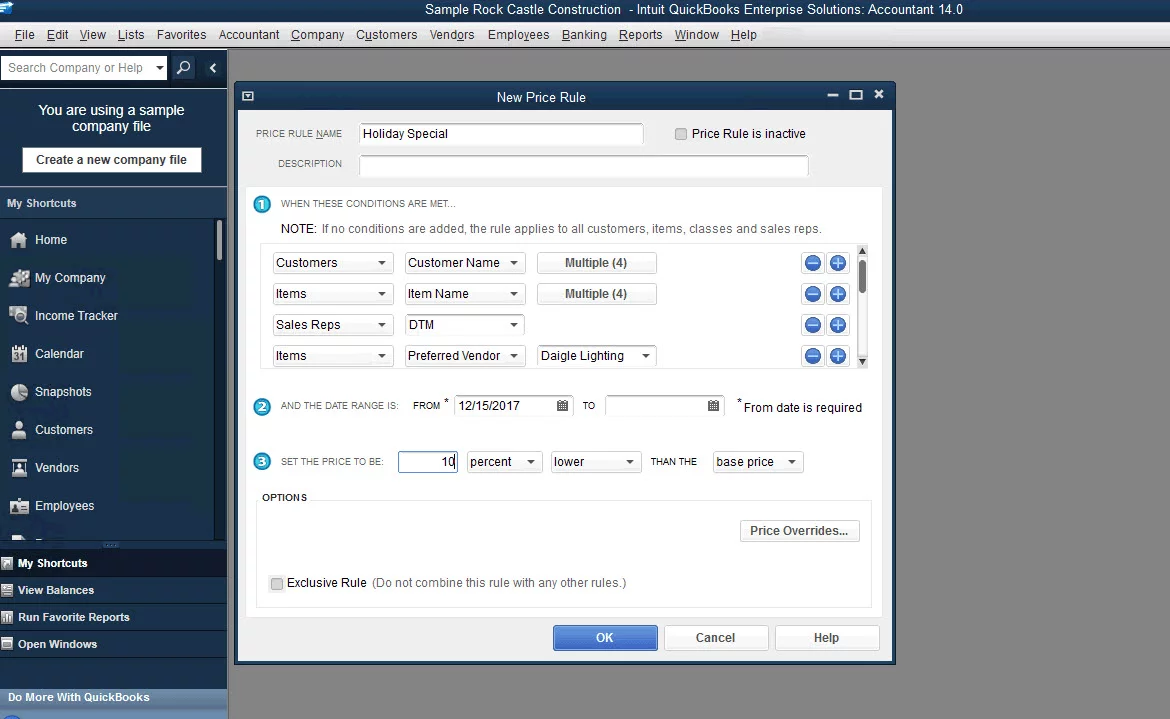This screenshot has width=1170, height=719.
Task: Add a condition with the plus icon on Customers row
Action: tap(838, 262)
